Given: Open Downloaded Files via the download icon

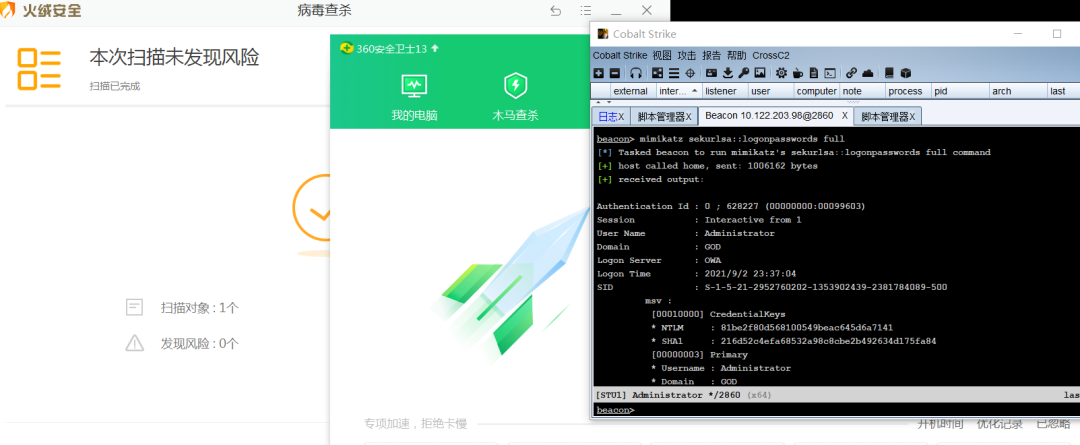Looking at the screenshot, I should click(727, 72).
